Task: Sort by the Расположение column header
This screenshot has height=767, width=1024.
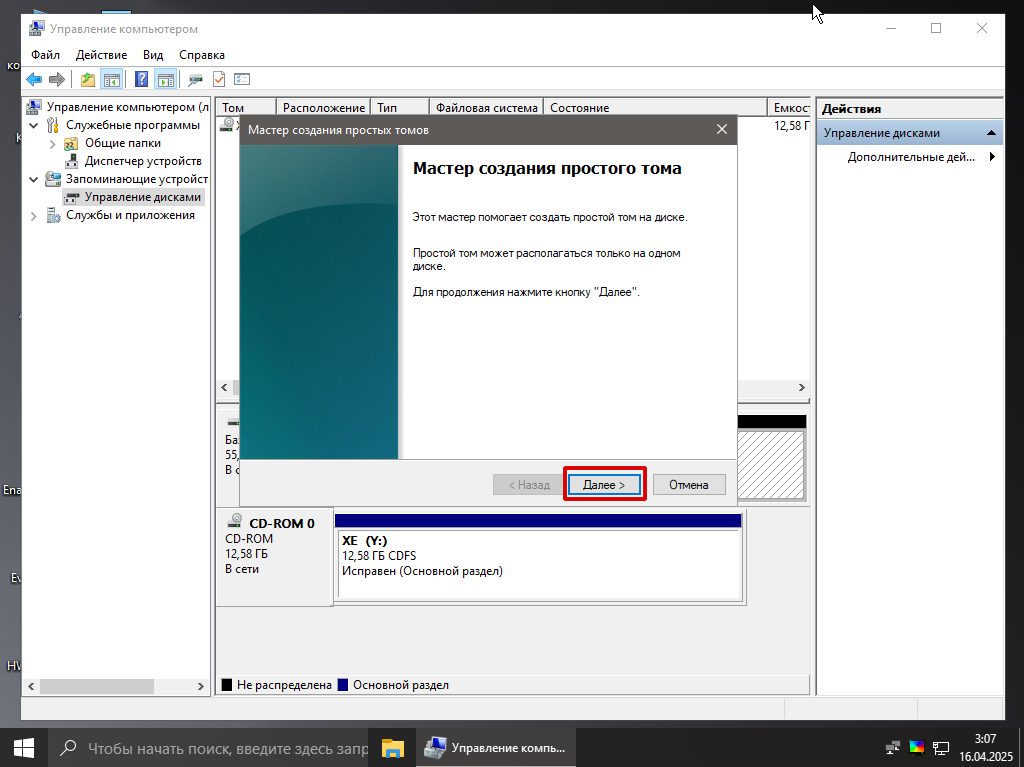Action: pos(324,108)
